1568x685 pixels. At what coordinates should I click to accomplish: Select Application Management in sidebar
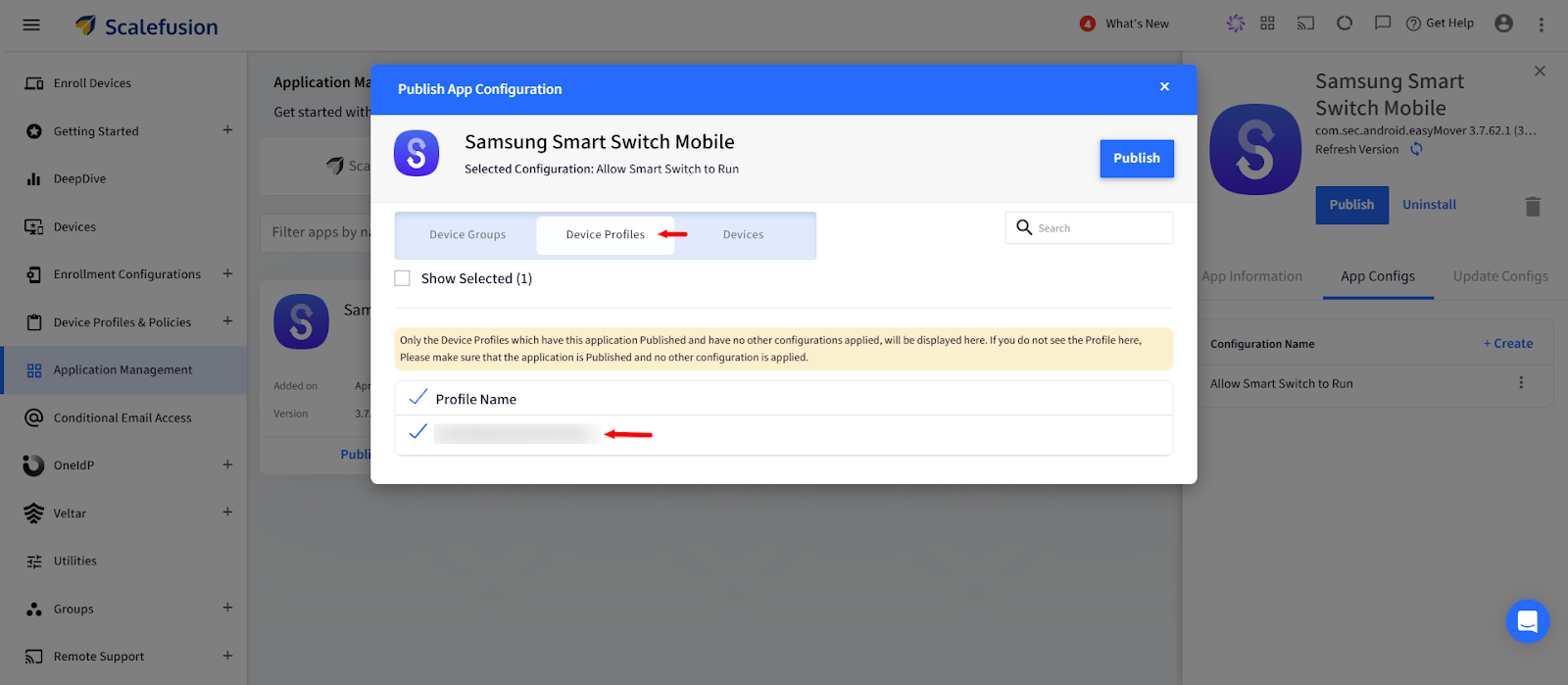[123, 369]
